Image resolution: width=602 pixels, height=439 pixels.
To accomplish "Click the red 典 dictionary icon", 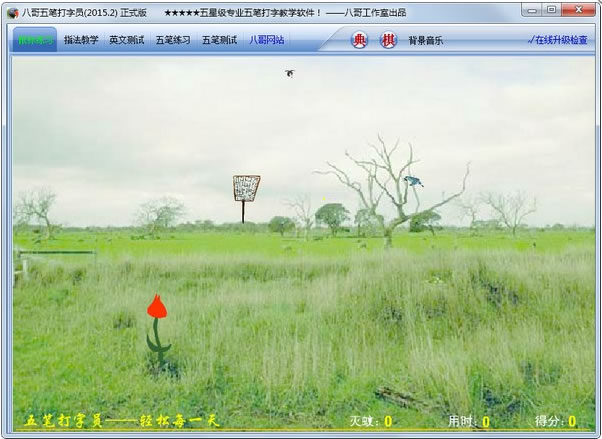I will [359, 41].
